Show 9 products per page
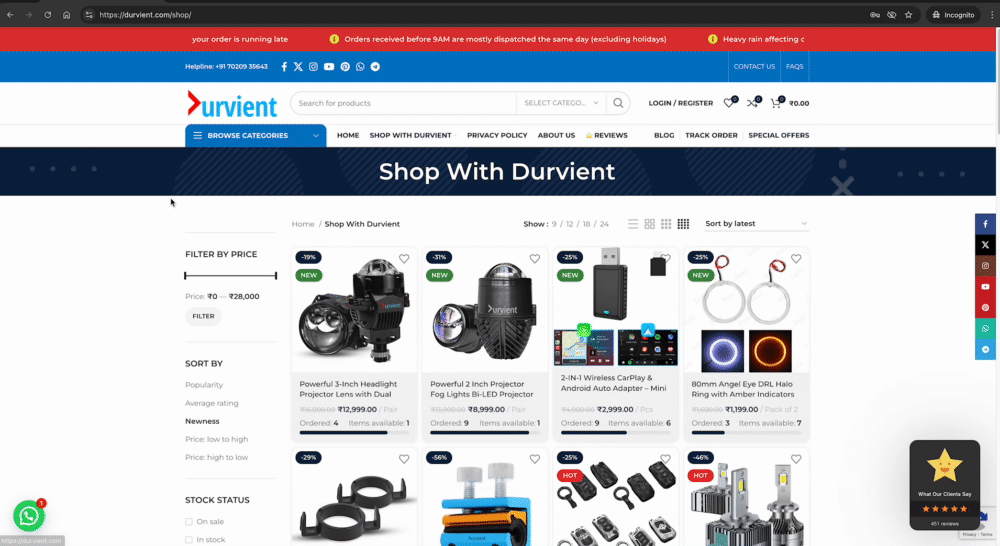This screenshot has height=546, width=1000. 554,224
